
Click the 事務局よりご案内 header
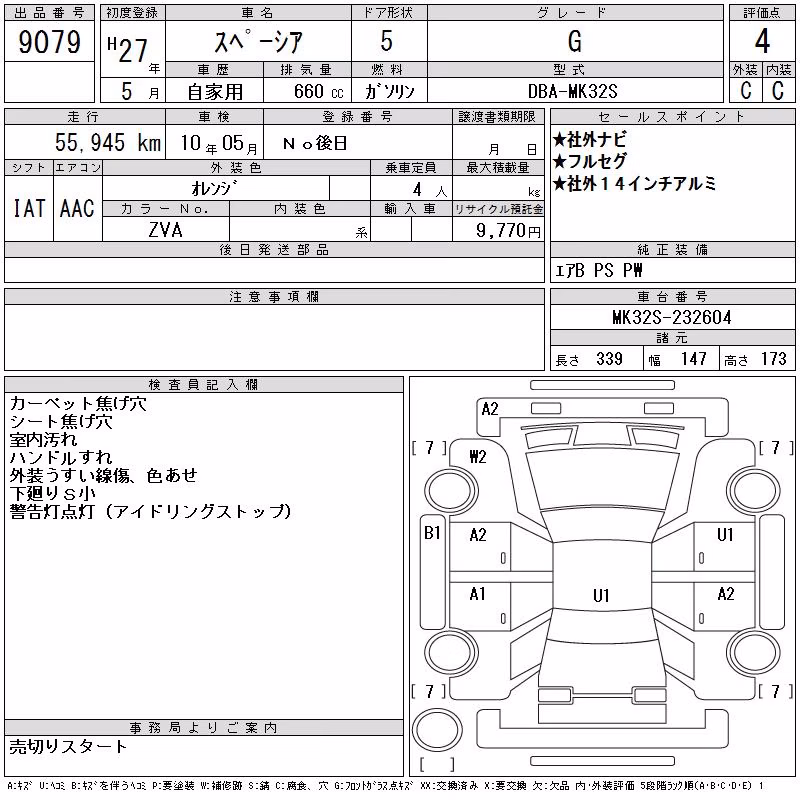(x=203, y=728)
